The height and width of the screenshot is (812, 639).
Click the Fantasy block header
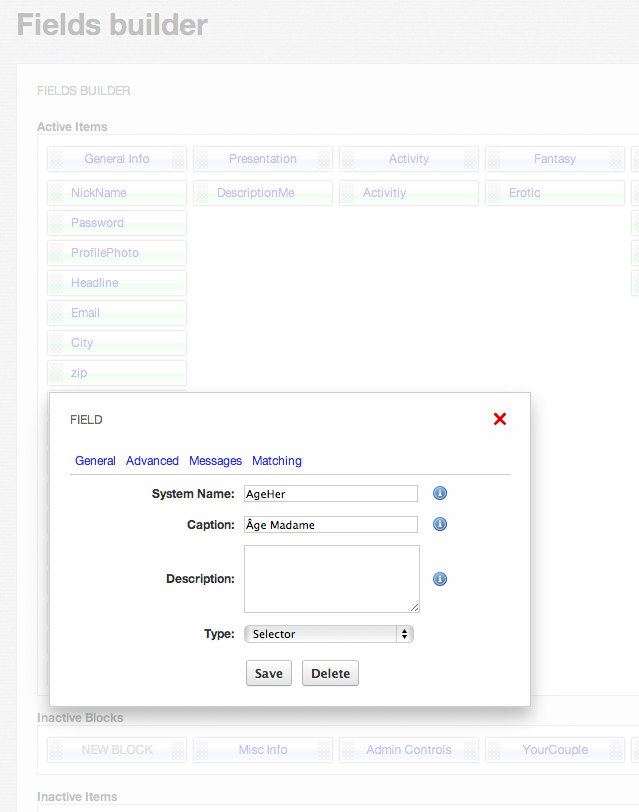click(555, 159)
